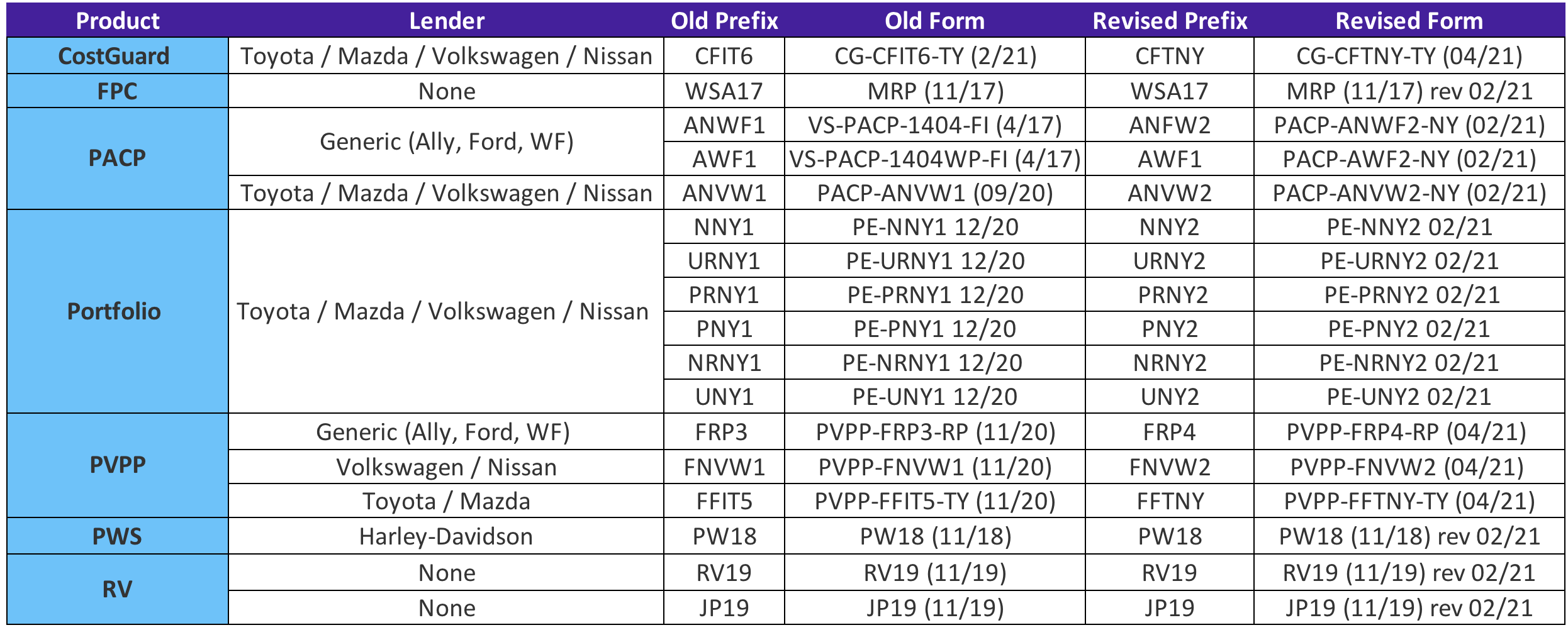Click the PE-URNY1 12/20 old form cell
Viewport: 1568px width, 630px height.
coord(935,261)
